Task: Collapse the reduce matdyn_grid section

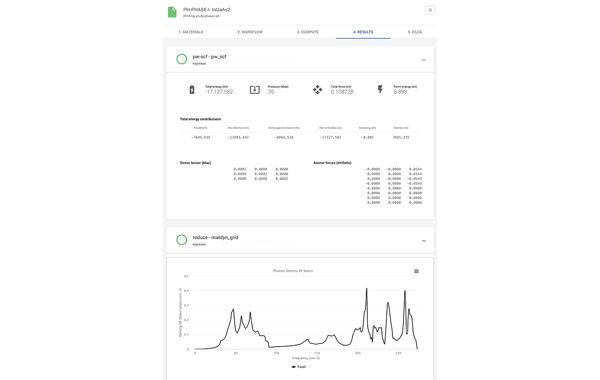Action: tap(424, 241)
